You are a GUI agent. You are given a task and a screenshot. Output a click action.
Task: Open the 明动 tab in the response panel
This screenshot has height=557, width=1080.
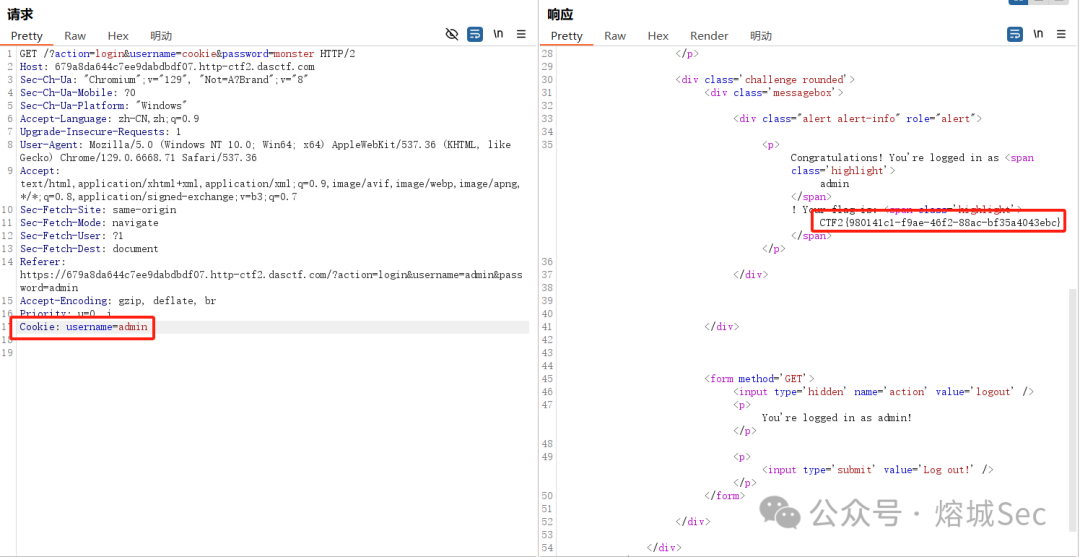coord(761,36)
